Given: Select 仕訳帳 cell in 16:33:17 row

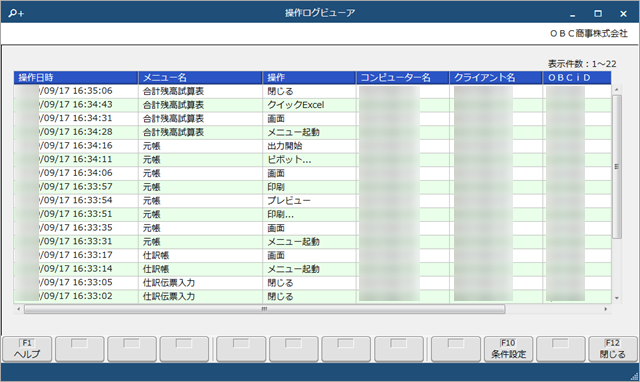Looking at the screenshot, I should coord(200,255).
